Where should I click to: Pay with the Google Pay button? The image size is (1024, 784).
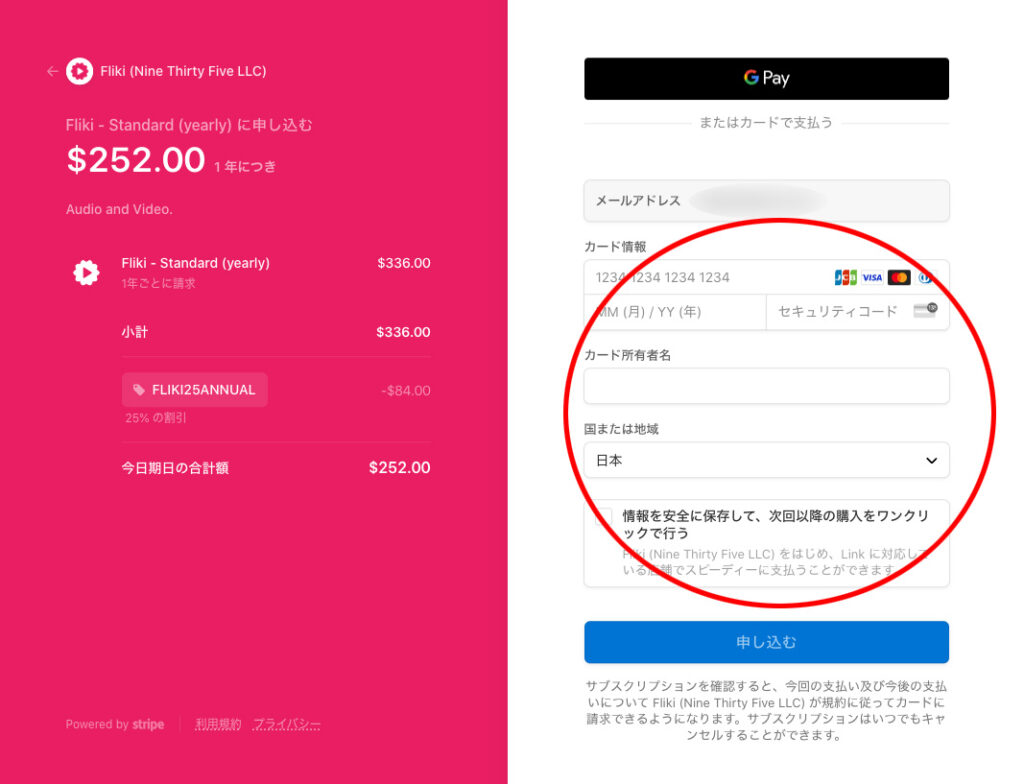pos(766,78)
